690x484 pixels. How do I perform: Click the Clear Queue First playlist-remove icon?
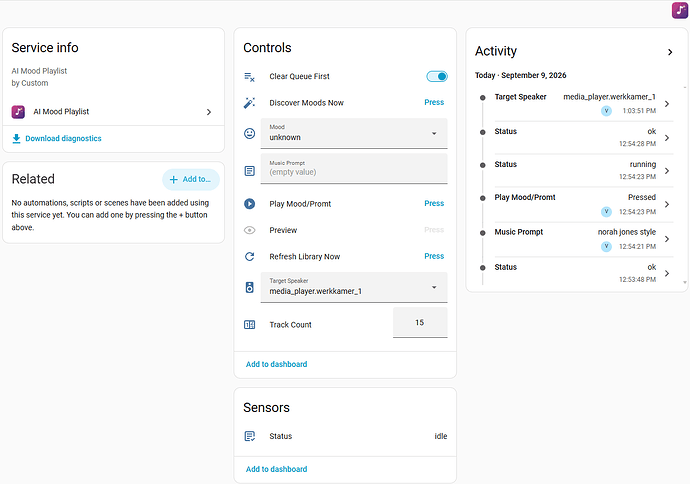pyautogui.click(x=250, y=77)
